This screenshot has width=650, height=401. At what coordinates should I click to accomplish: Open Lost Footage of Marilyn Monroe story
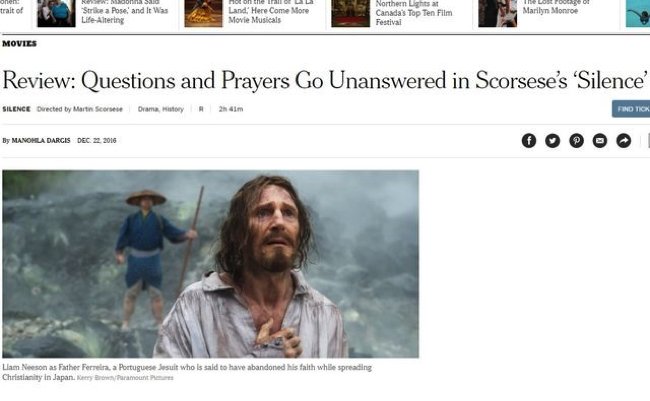pyautogui.click(x=556, y=7)
